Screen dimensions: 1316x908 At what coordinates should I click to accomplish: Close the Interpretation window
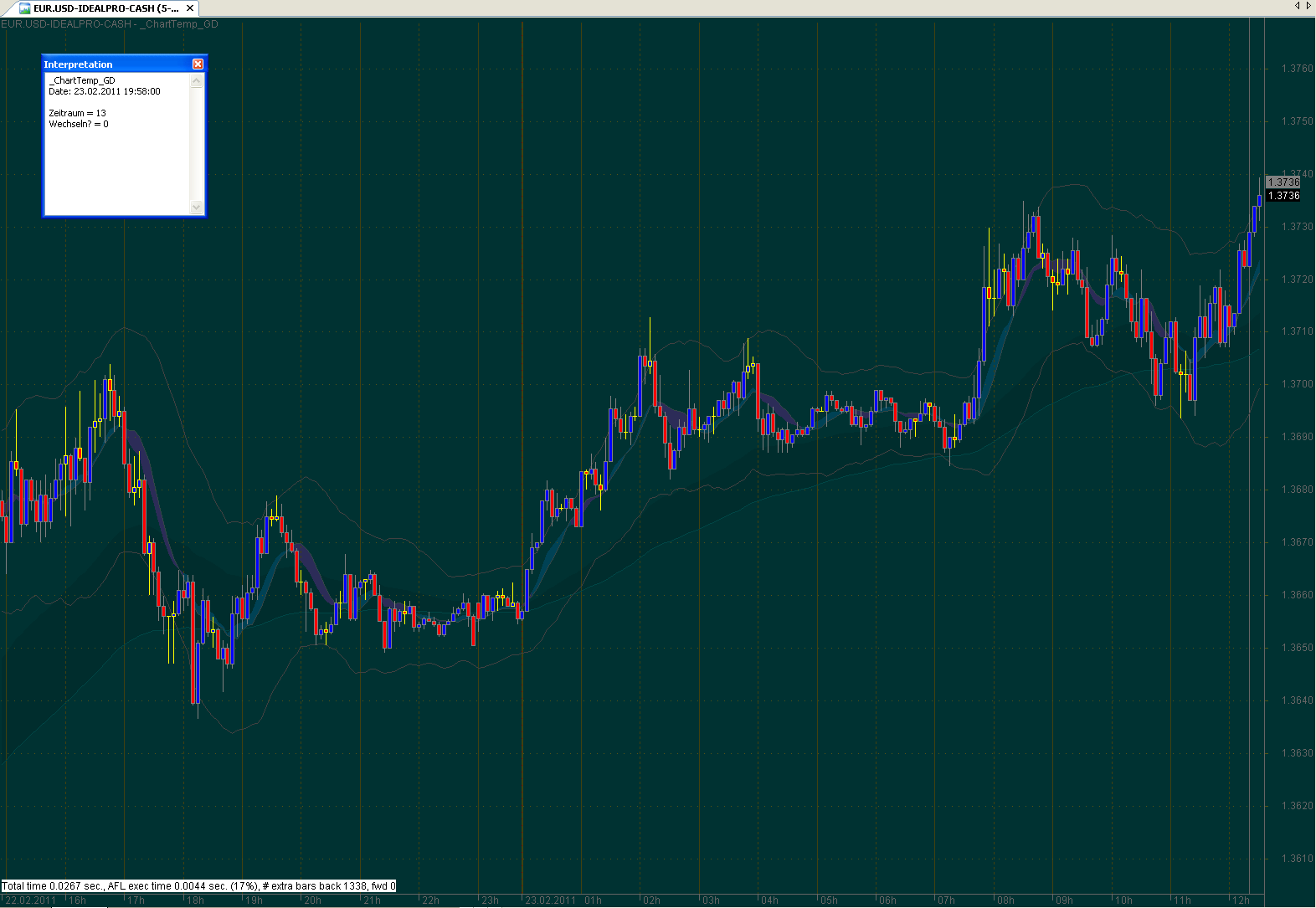coord(198,64)
